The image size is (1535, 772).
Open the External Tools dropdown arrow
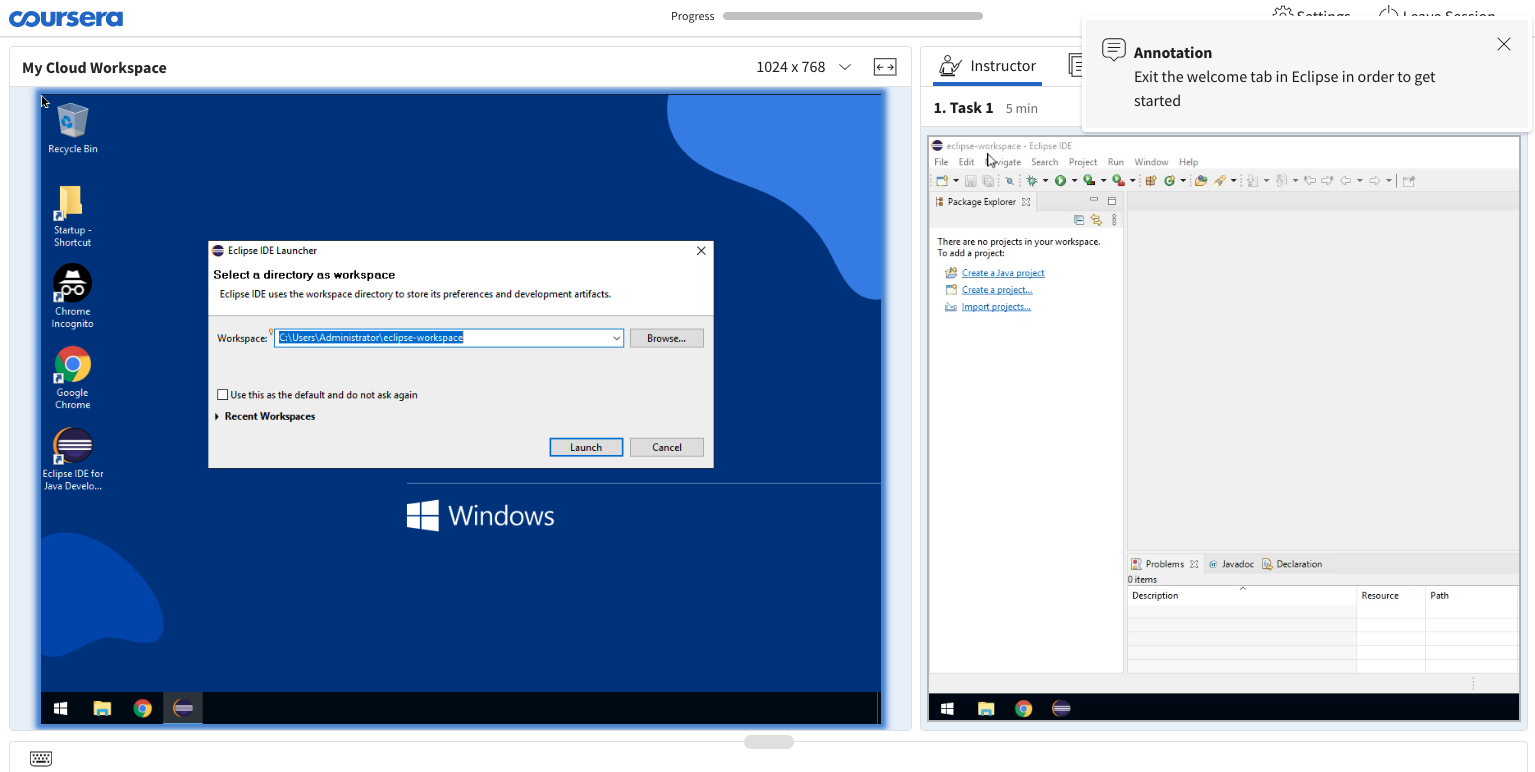pos(1132,181)
